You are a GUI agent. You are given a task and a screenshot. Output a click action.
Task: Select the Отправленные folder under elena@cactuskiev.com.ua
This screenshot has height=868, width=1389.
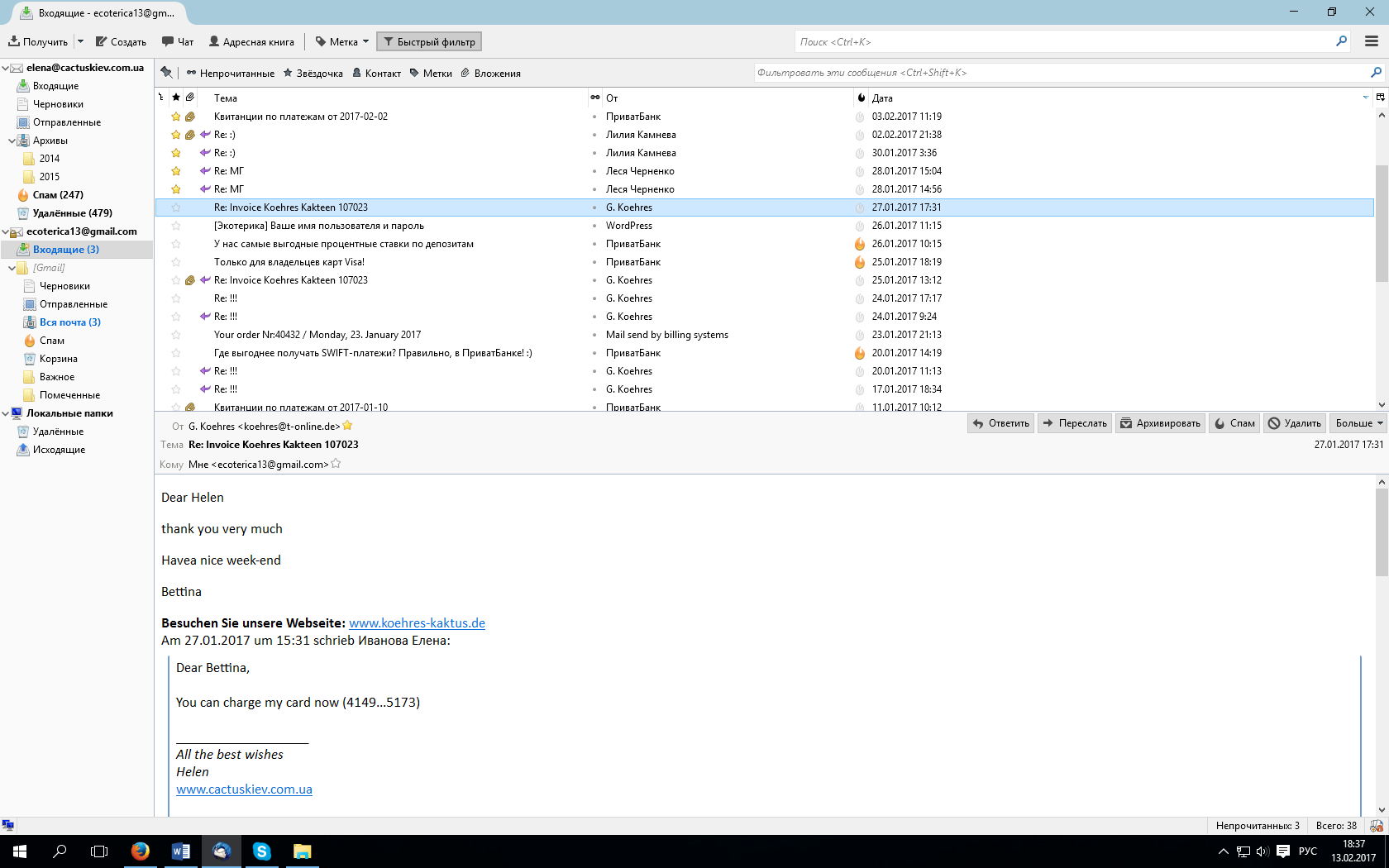point(66,122)
